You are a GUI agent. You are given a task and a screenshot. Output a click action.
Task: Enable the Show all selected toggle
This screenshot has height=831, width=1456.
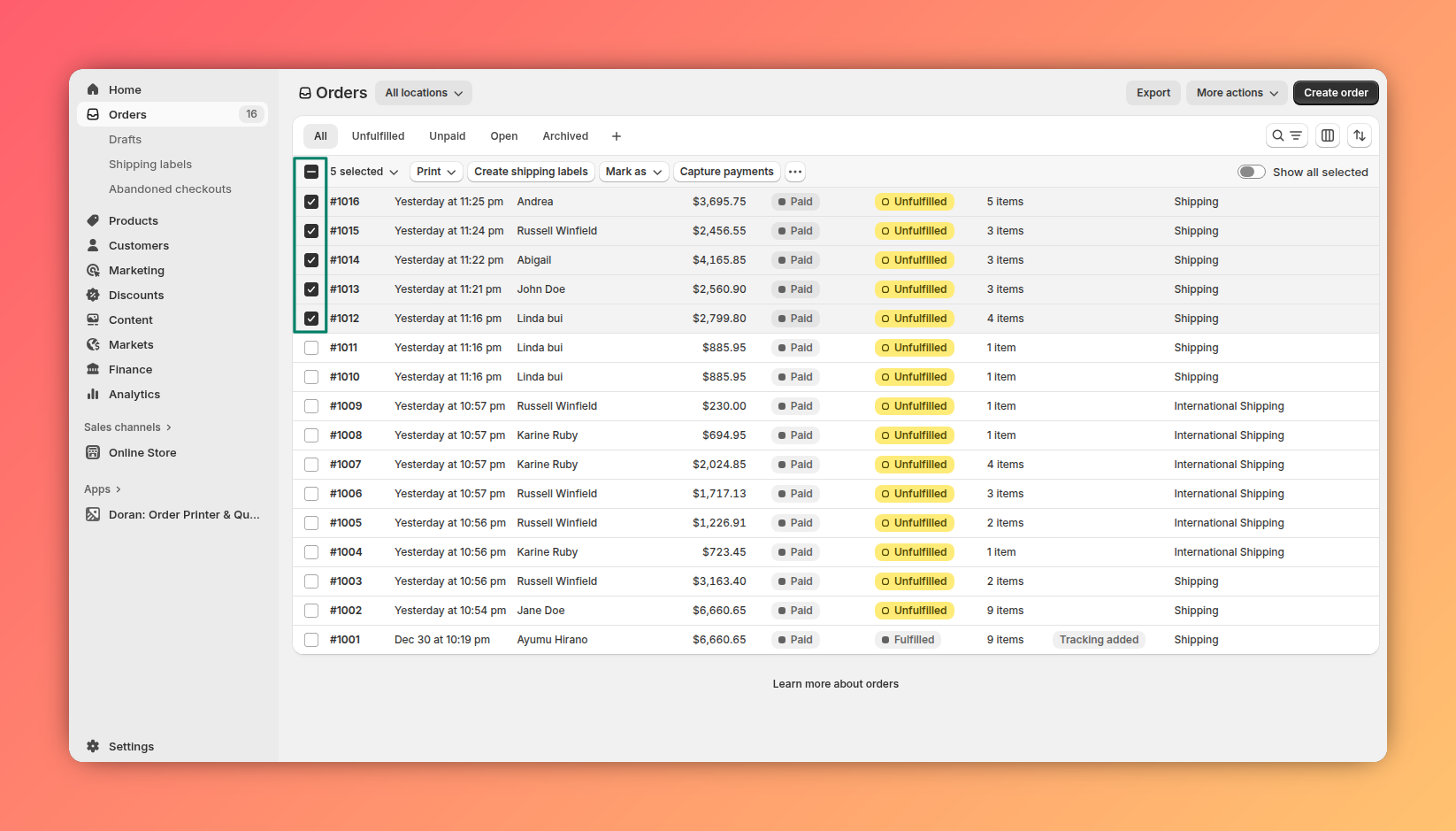point(1251,172)
